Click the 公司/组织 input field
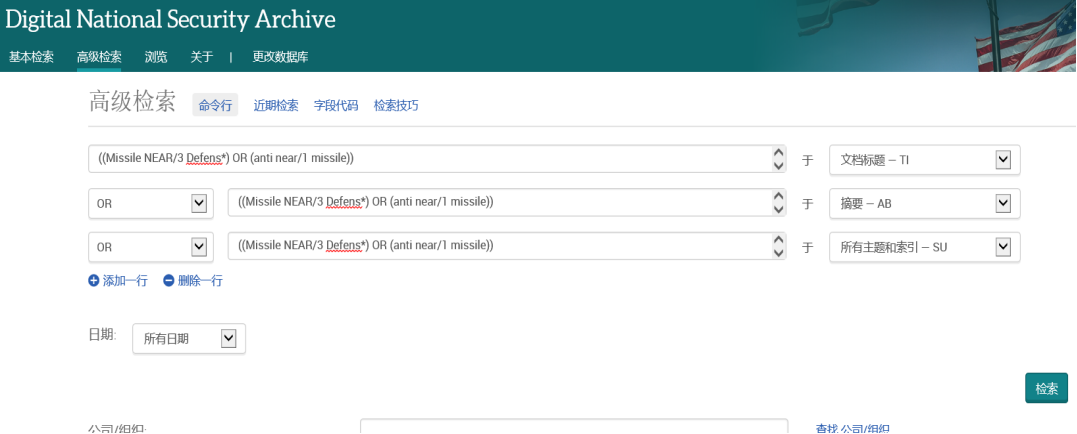Screen dimensions: 1077x434 (x=574, y=427)
